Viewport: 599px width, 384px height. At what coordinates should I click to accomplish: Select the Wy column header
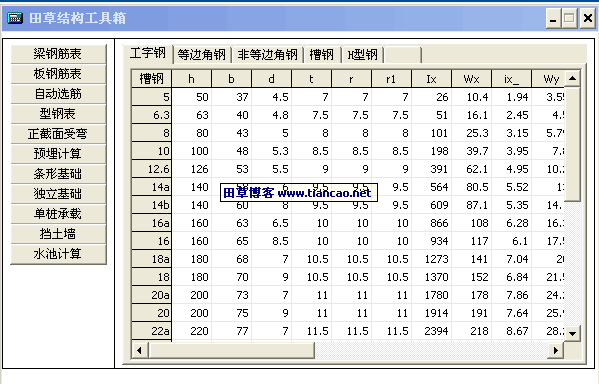coord(548,79)
